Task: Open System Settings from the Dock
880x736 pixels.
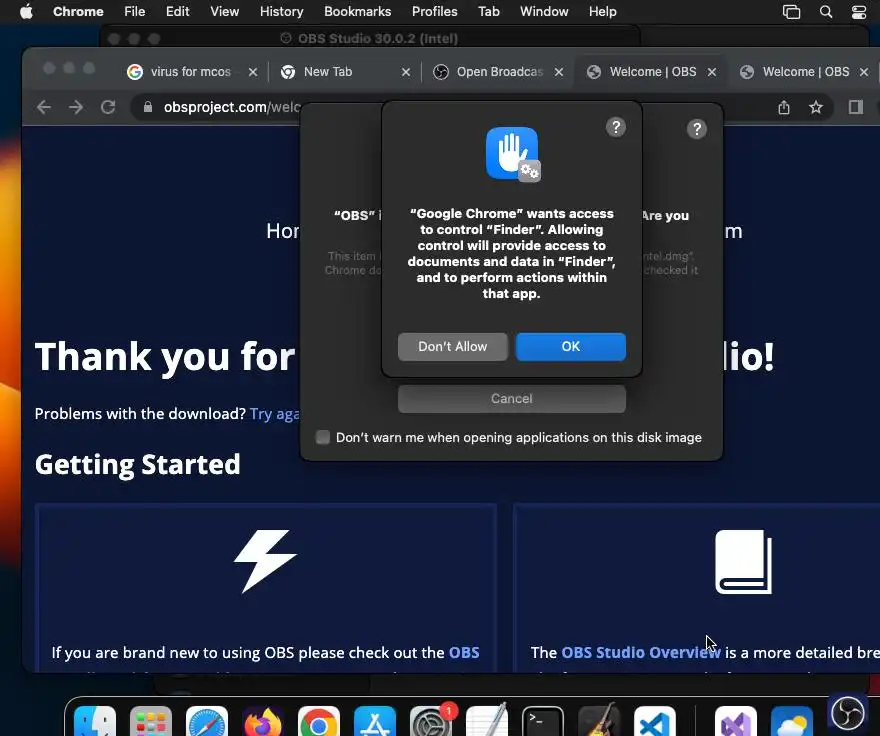Action: [431, 721]
